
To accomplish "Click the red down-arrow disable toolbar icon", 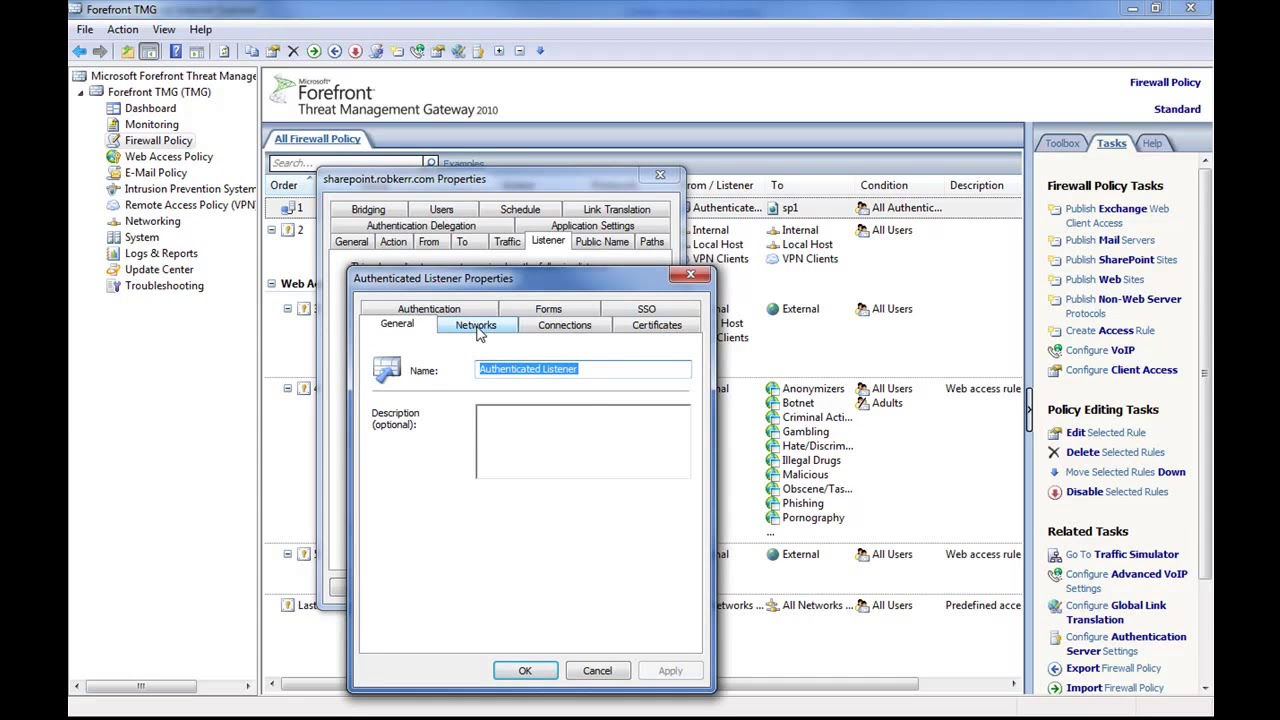I will [355, 51].
